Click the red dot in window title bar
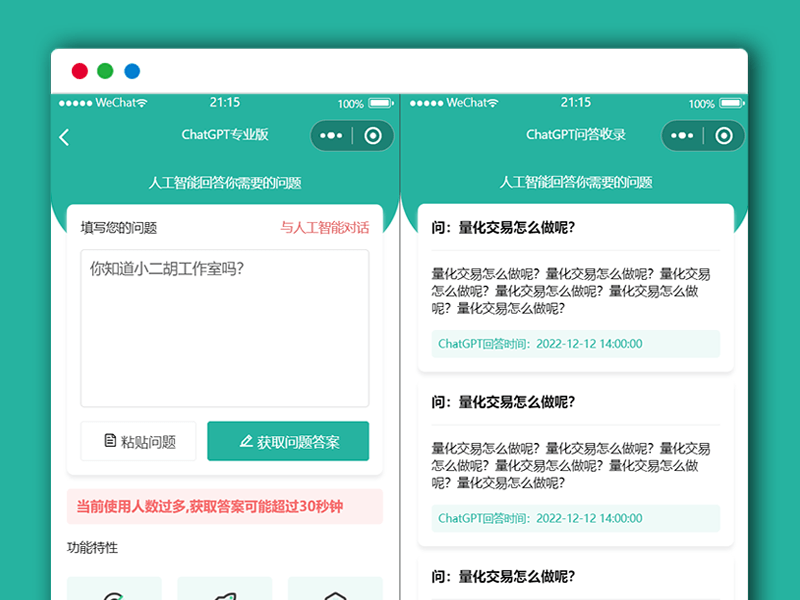Screen dimensions: 800x600 [80, 71]
